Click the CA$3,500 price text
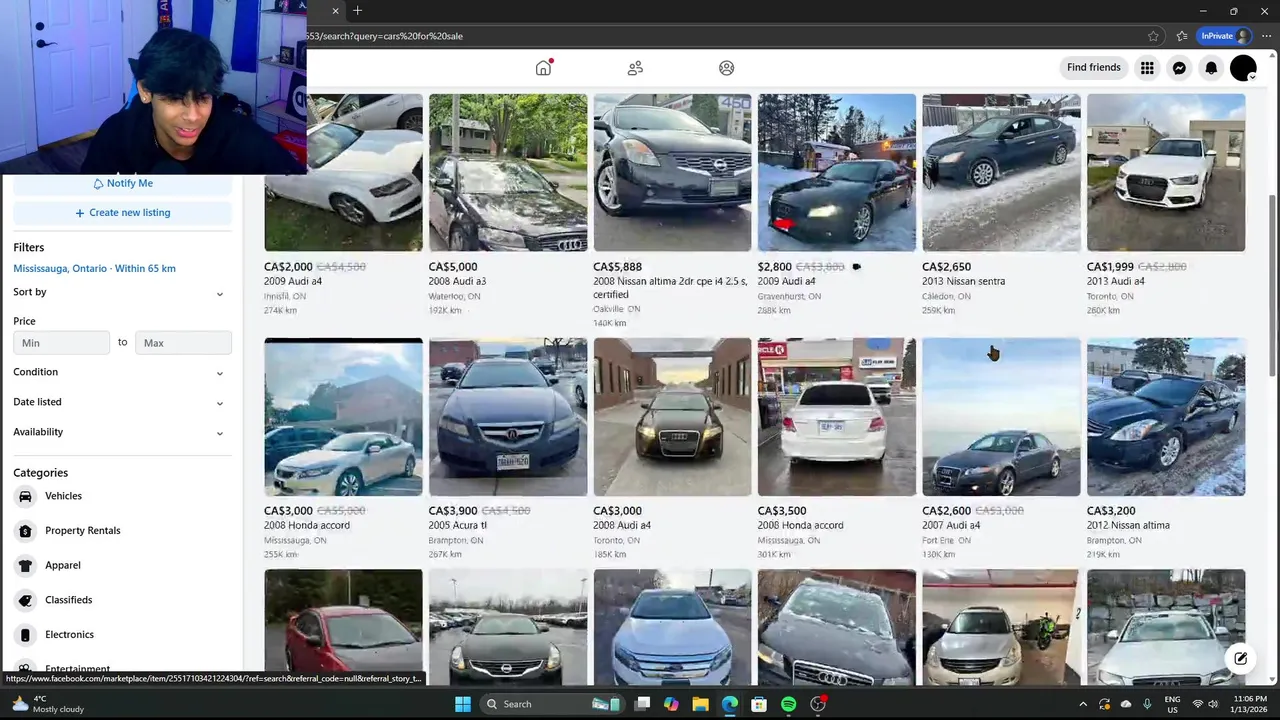The height and width of the screenshot is (720, 1280). (x=782, y=511)
